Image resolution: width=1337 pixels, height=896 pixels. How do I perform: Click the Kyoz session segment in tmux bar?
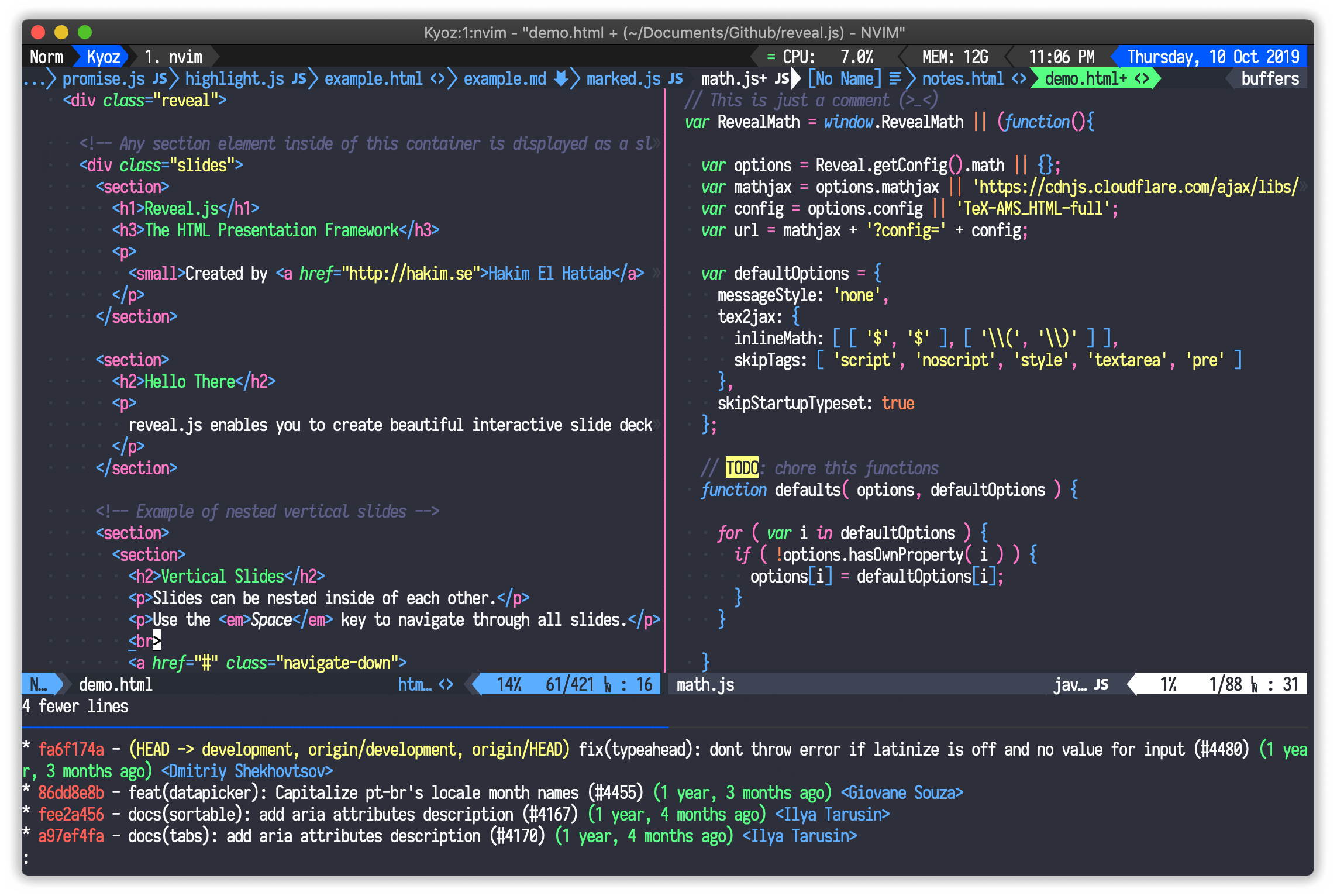tap(103, 57)
